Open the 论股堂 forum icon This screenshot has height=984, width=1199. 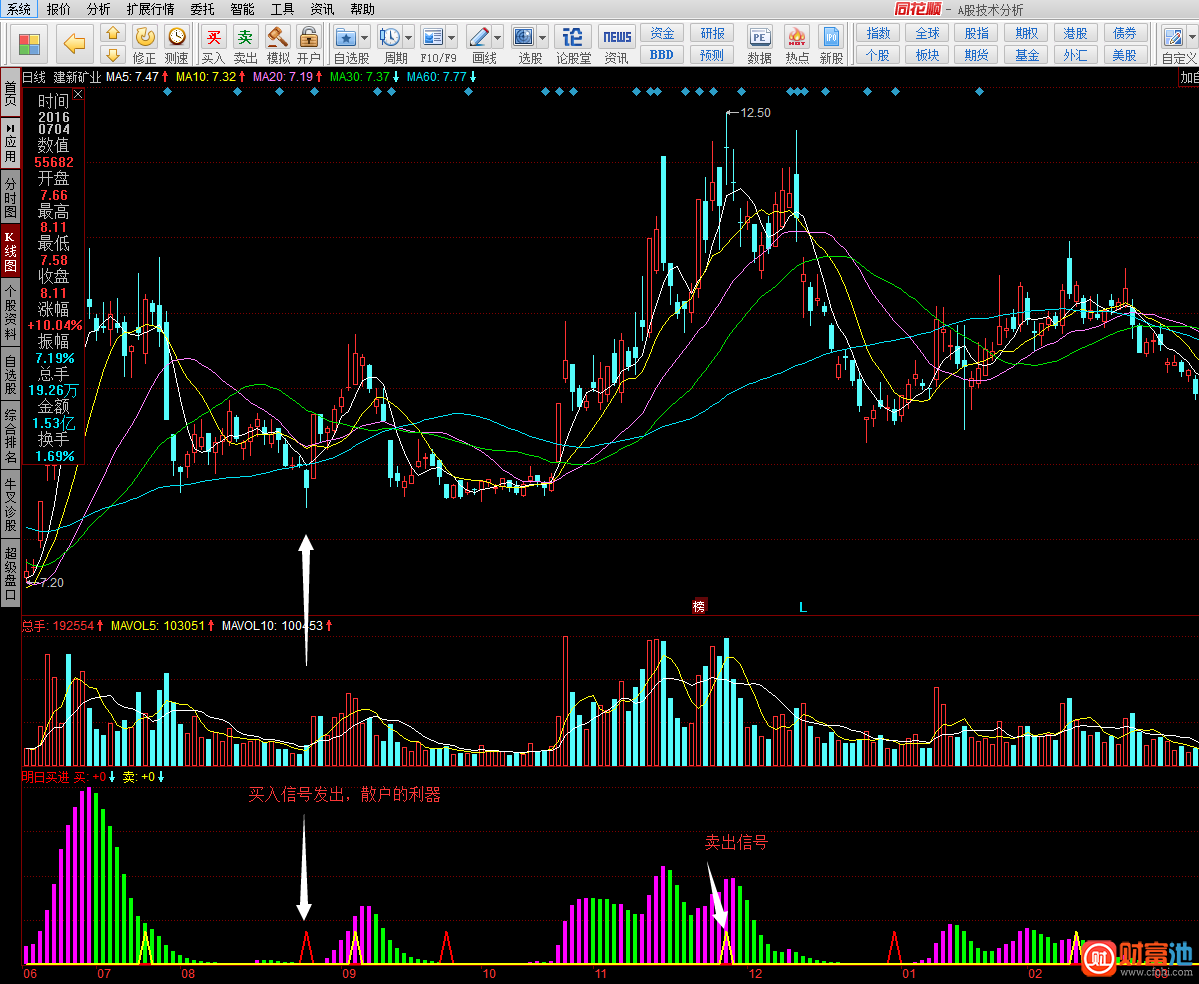pyautogui.click(x=573, y=44)
